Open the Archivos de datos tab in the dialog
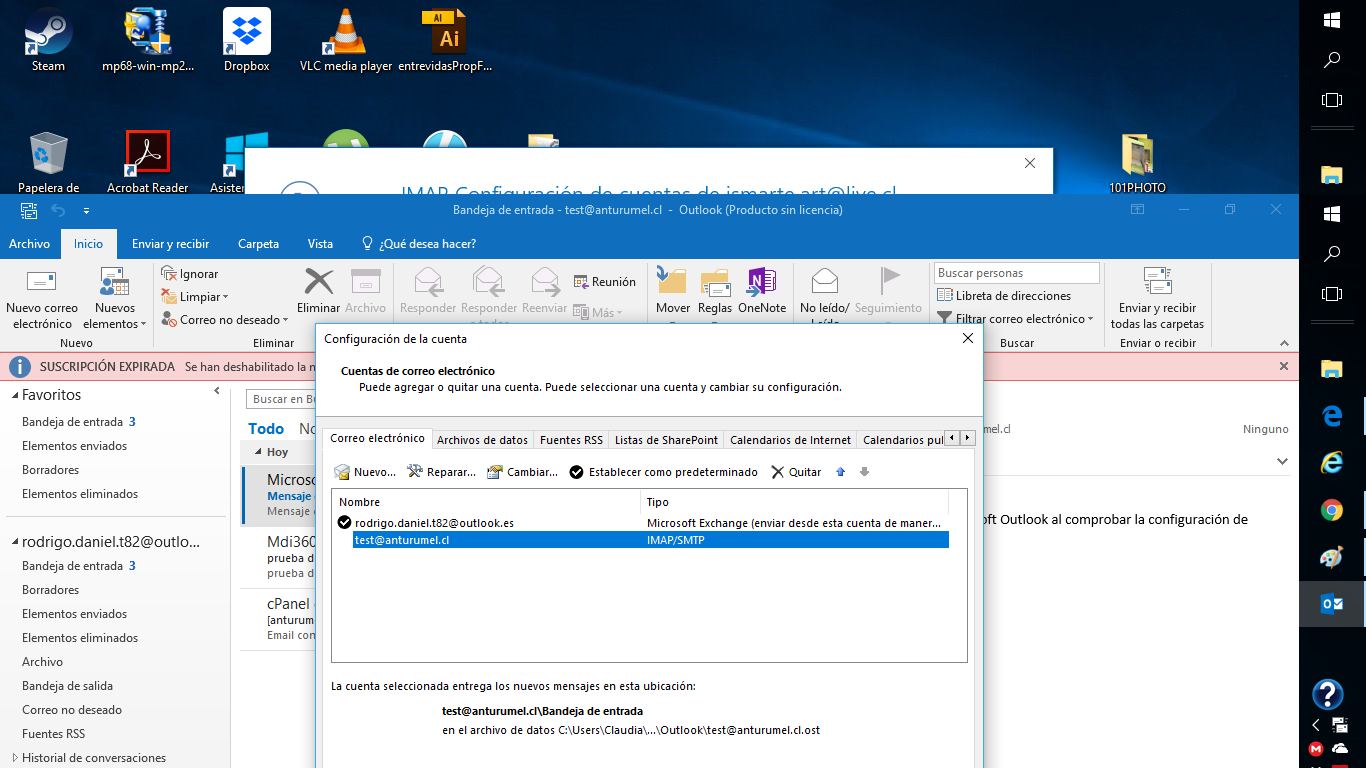This screenshot has height=768, width=1366. point(482,440)
